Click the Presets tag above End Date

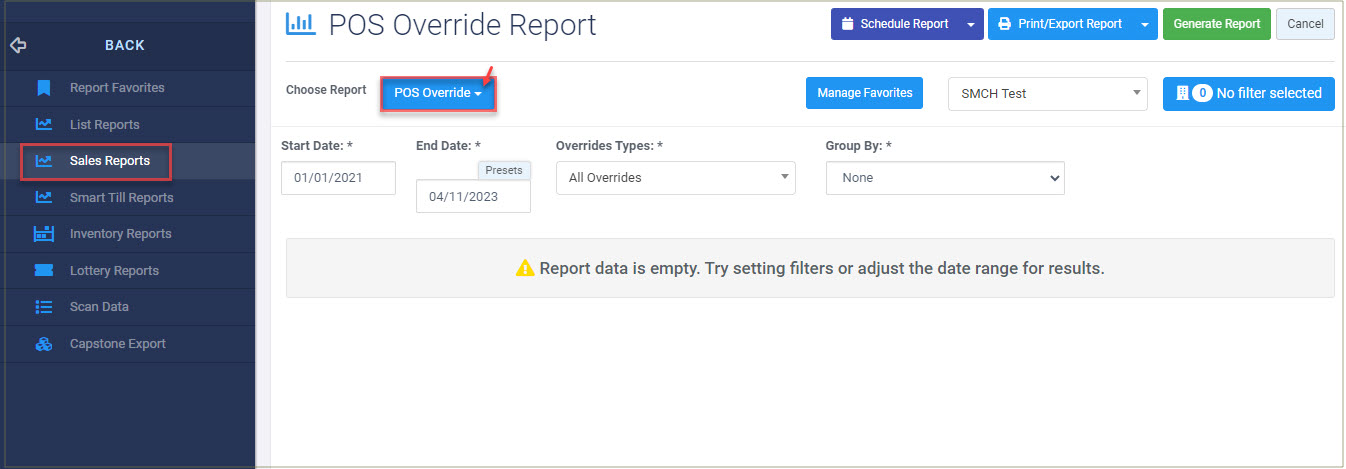[504, 171]
